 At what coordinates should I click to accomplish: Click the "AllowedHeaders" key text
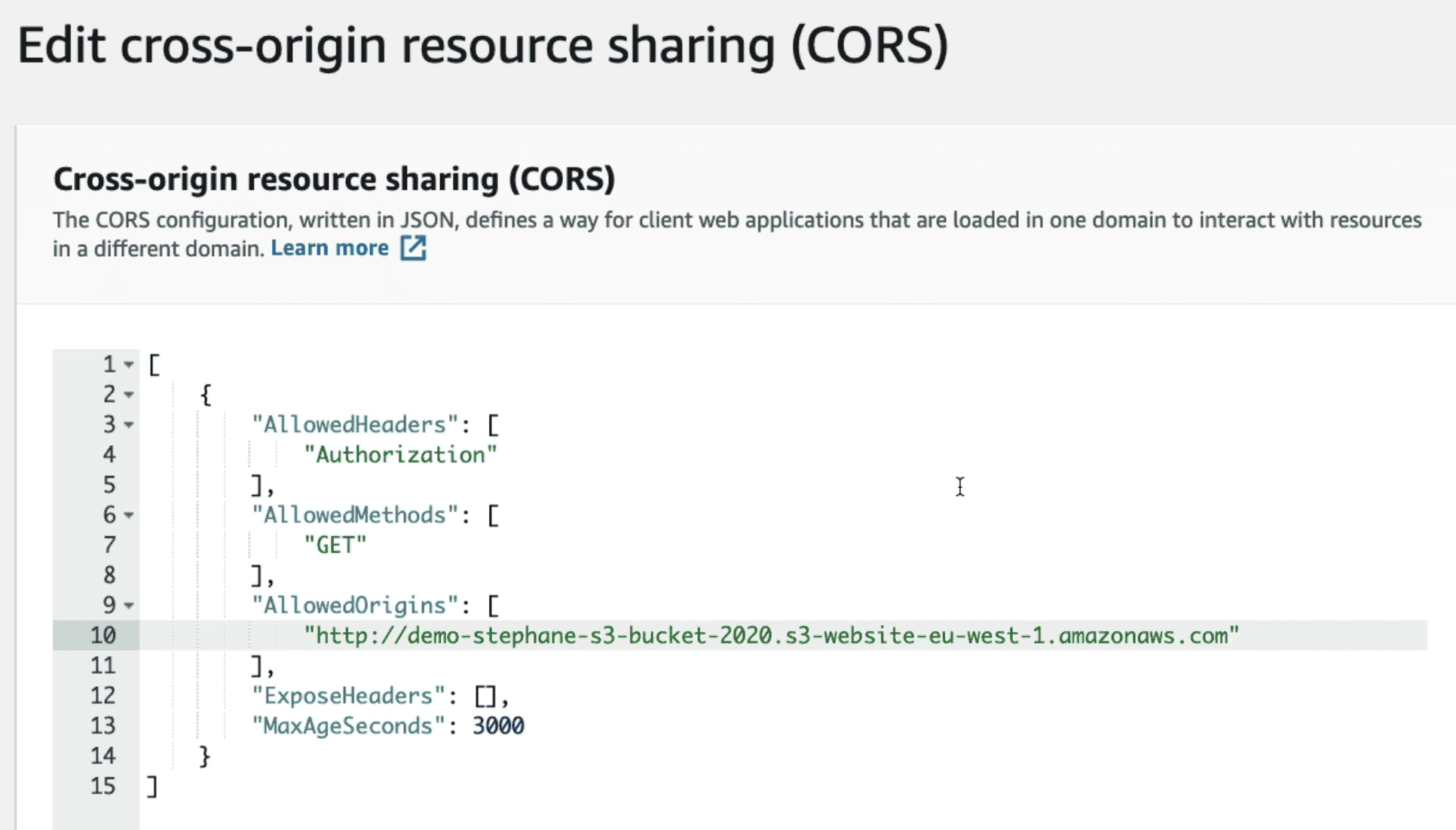[355, 425]
